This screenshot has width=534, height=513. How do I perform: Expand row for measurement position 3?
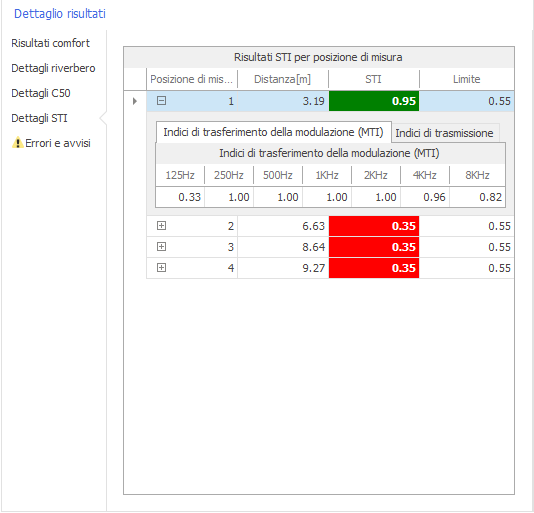[x=161, y=247]
